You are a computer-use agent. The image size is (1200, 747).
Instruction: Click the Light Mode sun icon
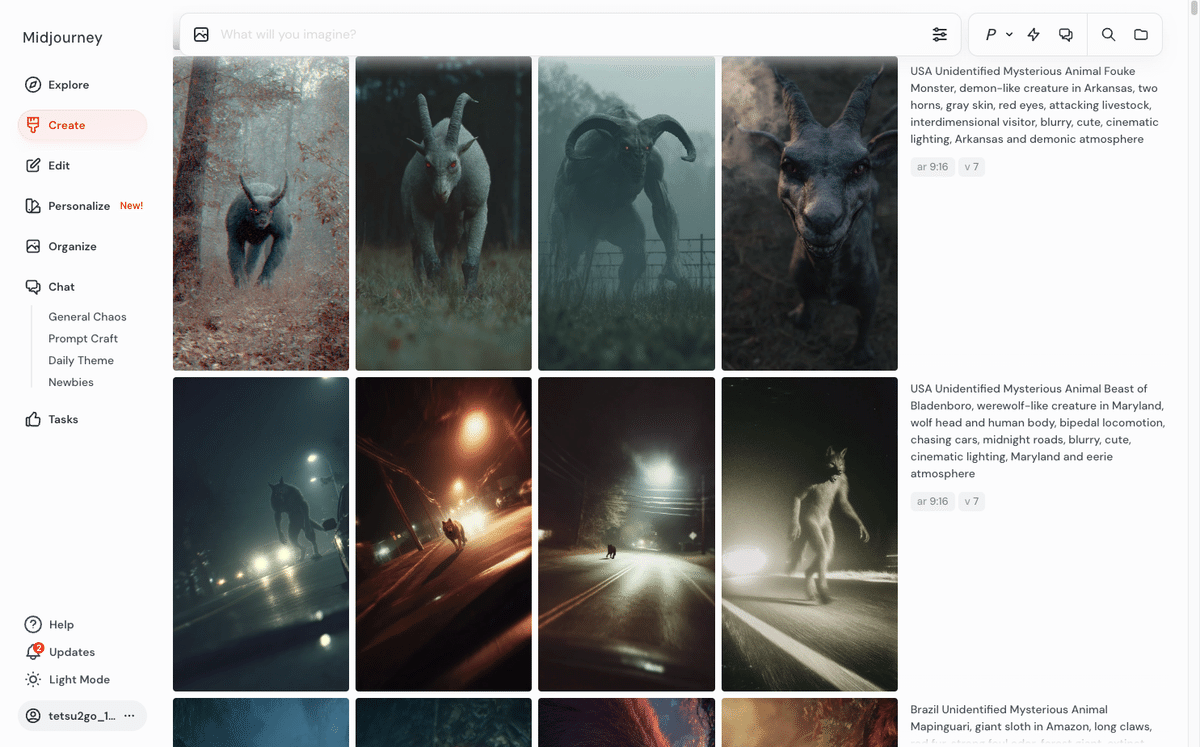[33, 679]
